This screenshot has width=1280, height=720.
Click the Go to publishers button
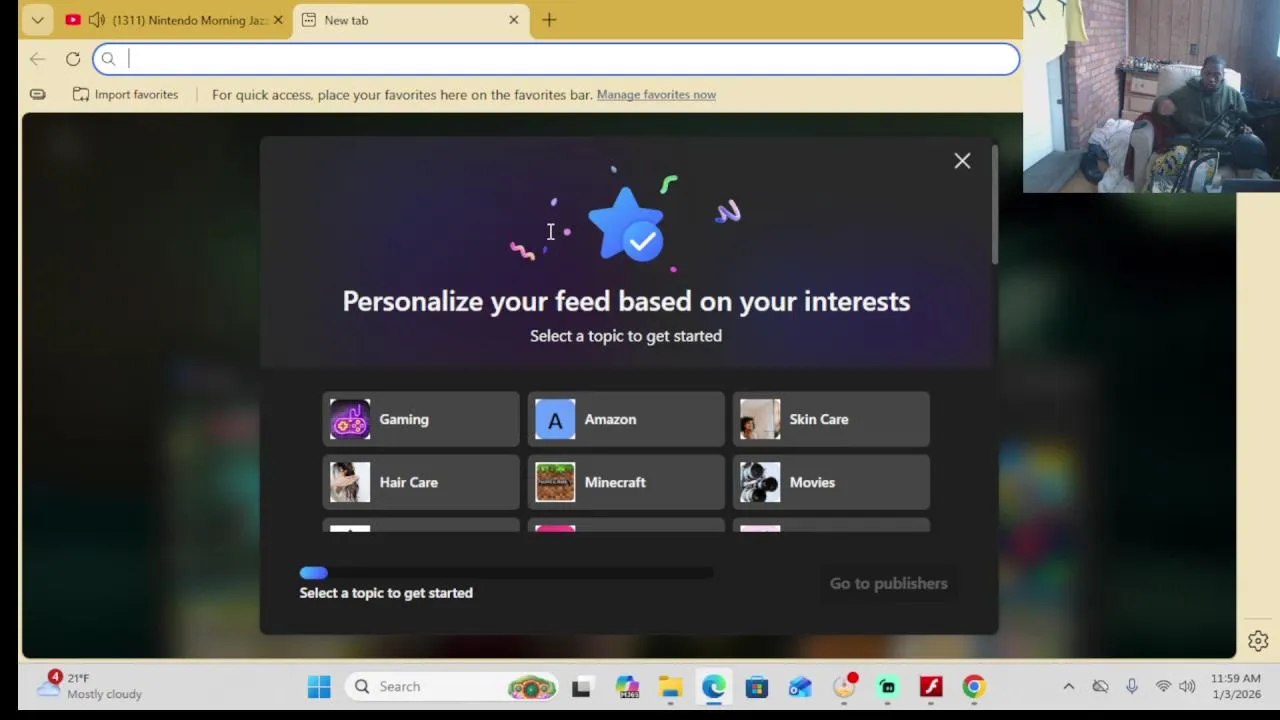[x=888, y=583]
